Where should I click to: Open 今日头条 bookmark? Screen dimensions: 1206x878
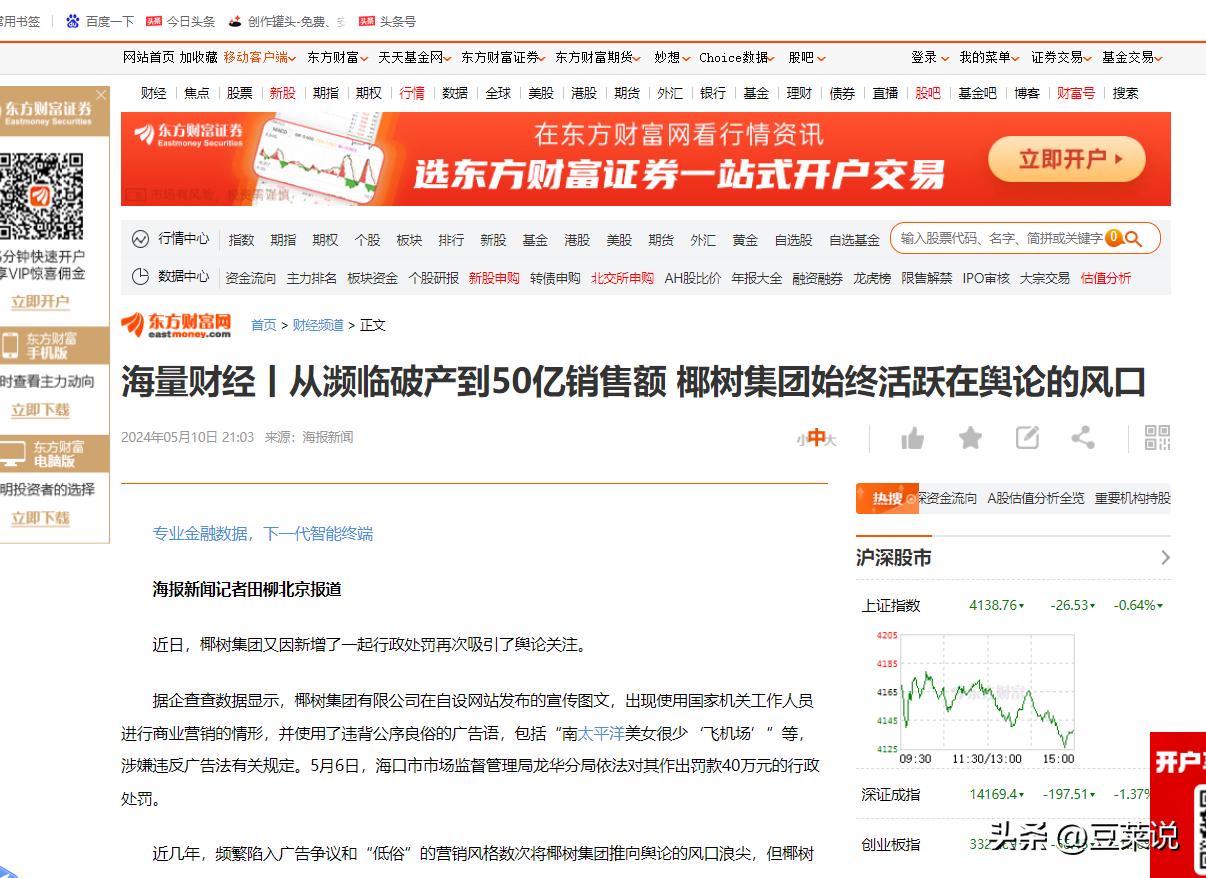[180, 21]
